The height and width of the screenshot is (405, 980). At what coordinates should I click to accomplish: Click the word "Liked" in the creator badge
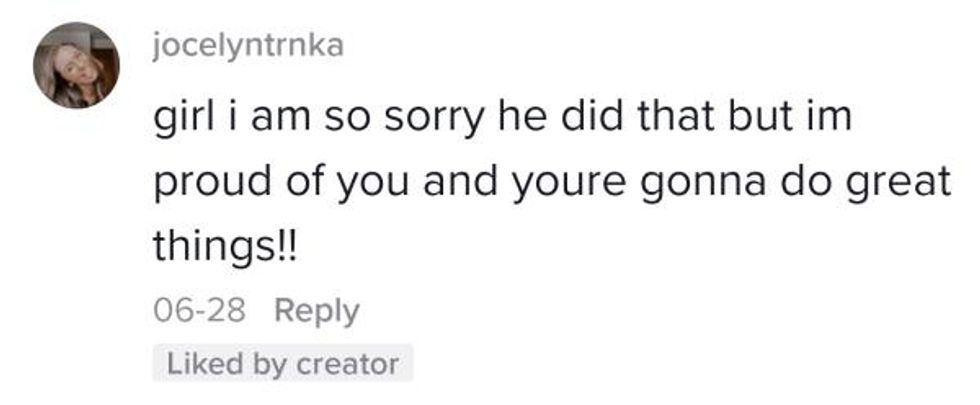(195, 364)
